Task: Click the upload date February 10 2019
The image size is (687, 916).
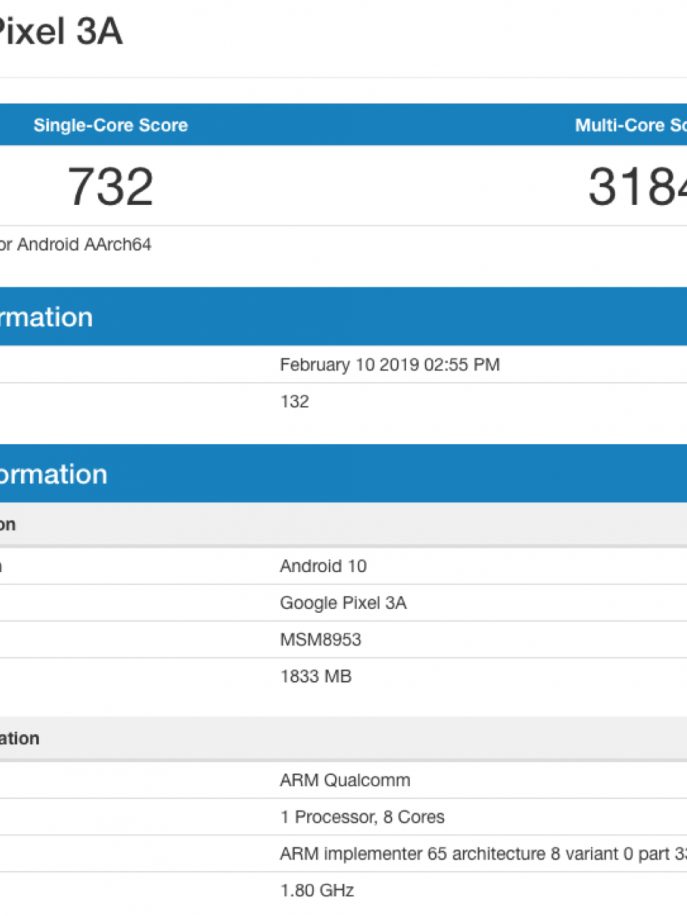Action: pyautogui.click(x=389, y=365)
